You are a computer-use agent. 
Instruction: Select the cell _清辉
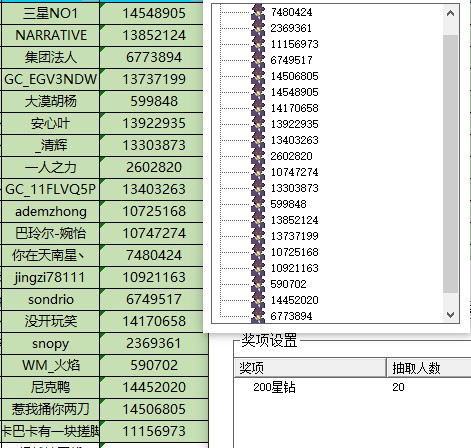[x=50, y=145]
